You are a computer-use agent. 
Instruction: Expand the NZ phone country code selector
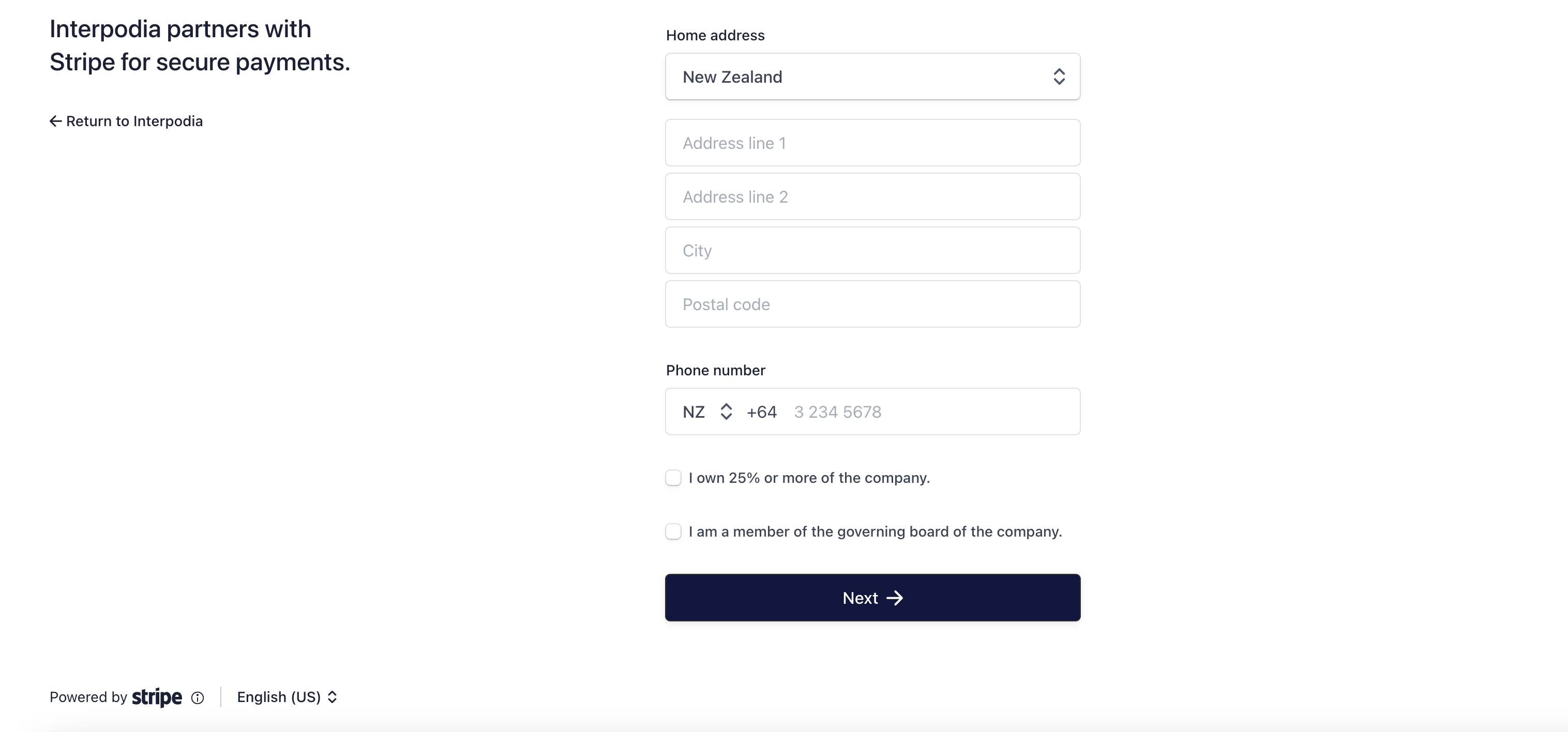coord(707,412)
